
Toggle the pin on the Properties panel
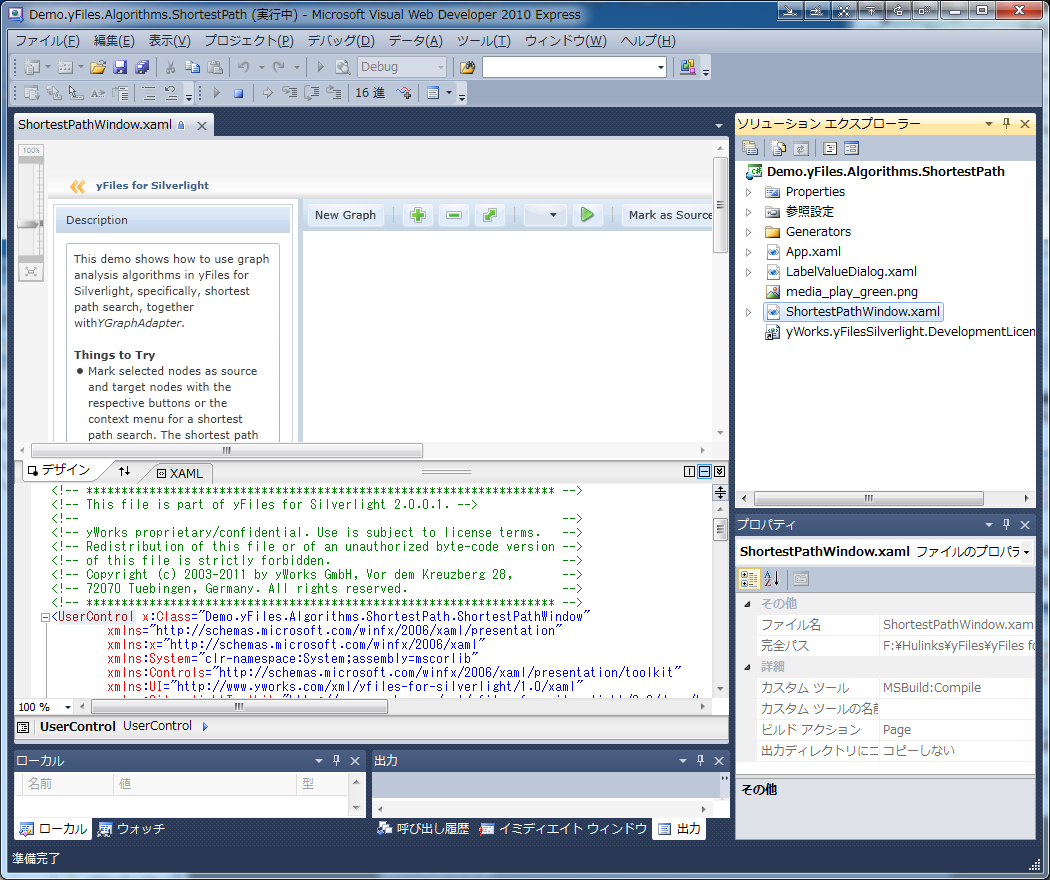pyautogui.click(x=1006, y=524)
